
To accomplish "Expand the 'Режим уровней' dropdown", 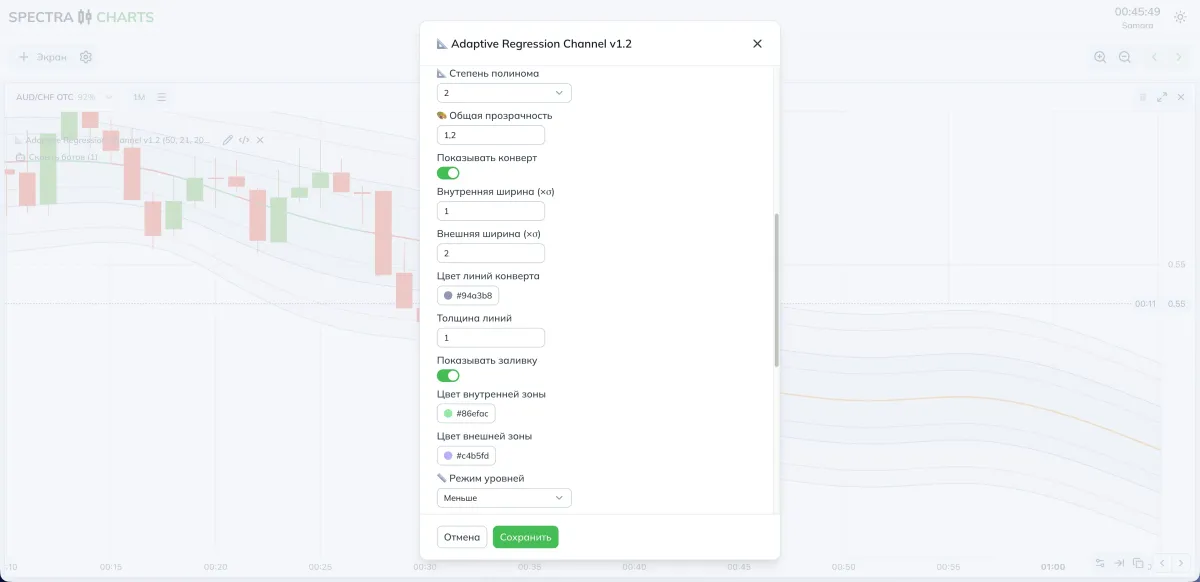I will (504, 498).
